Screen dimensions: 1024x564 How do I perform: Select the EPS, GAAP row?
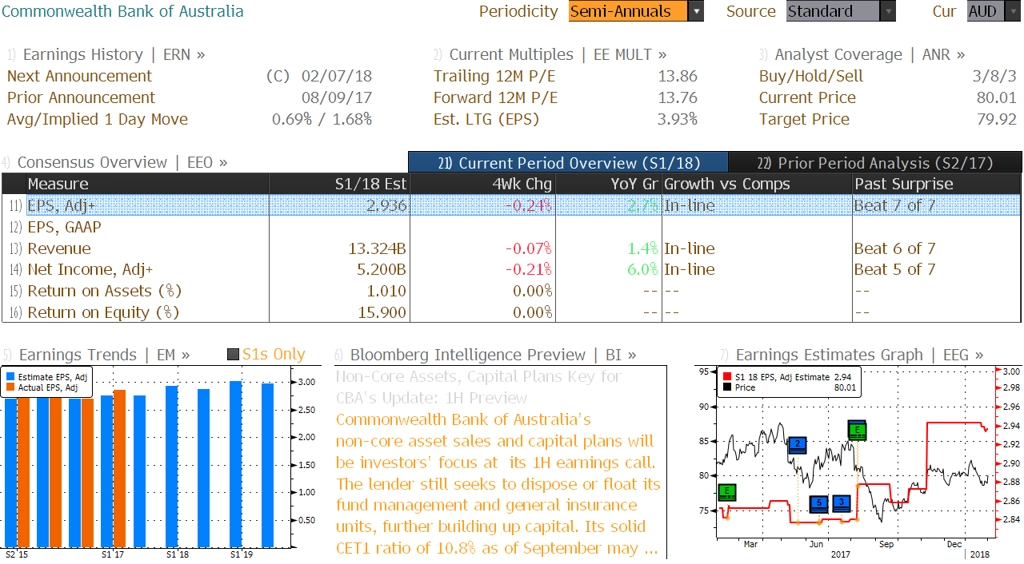[511, 227]
